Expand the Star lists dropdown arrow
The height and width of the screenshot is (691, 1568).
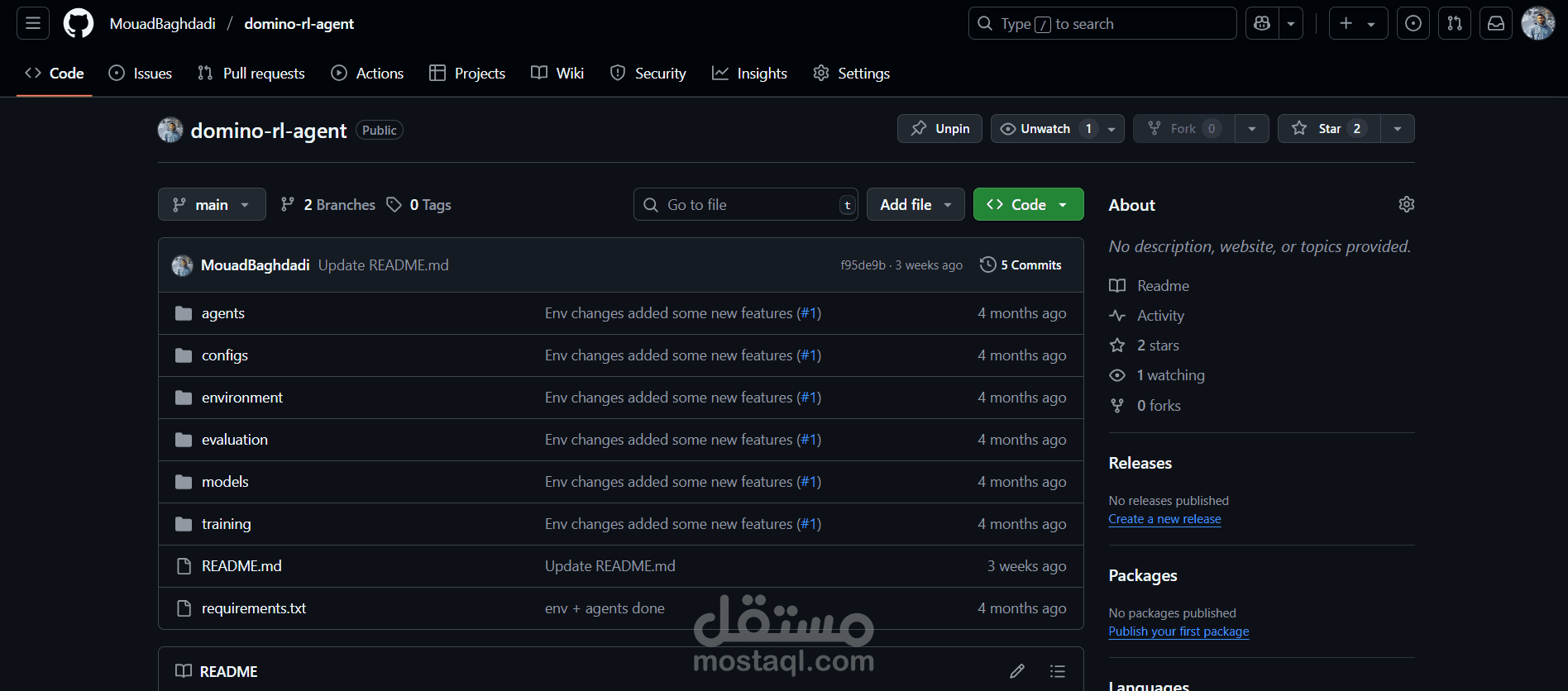pos(1398,128)
